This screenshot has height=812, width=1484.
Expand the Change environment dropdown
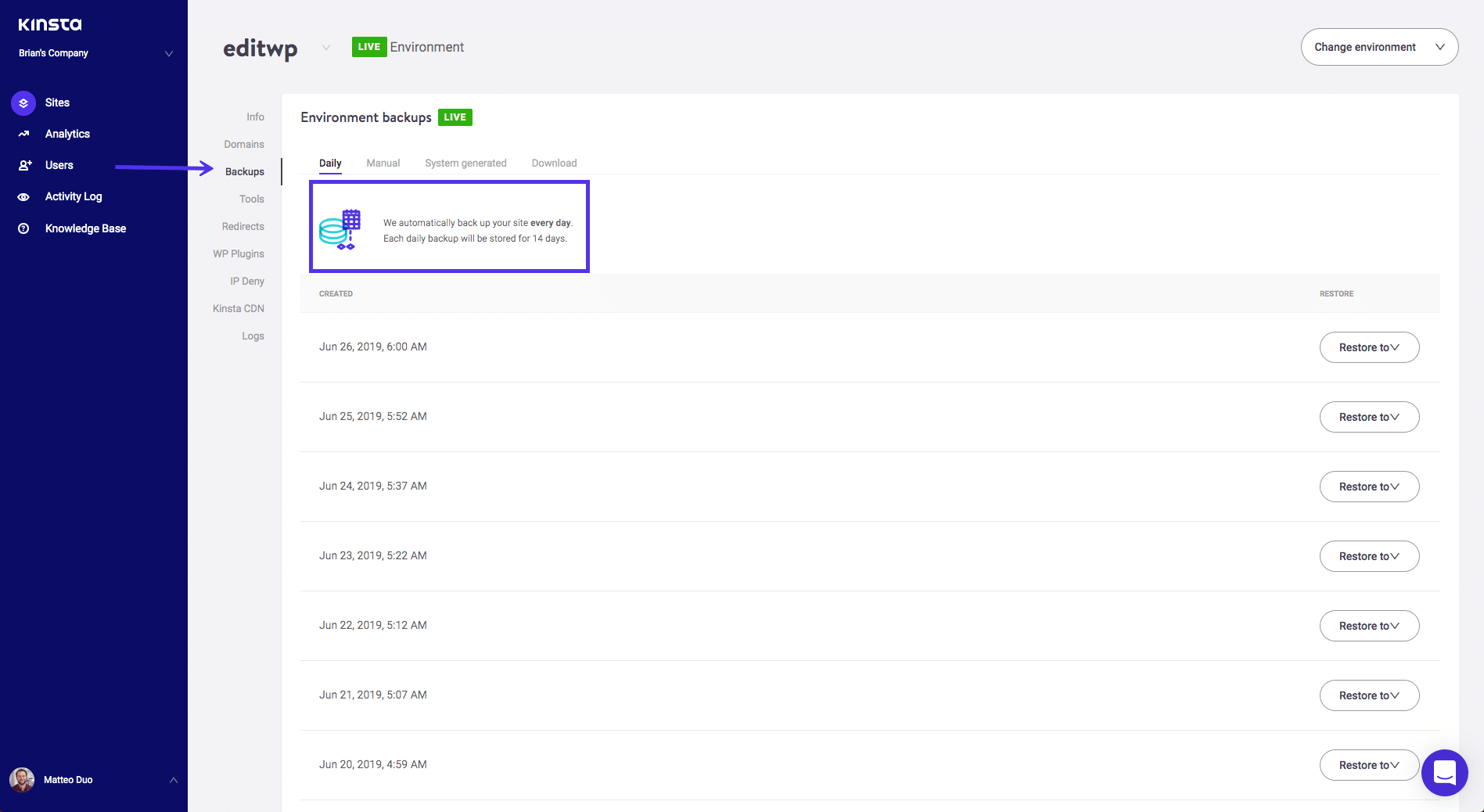[1378, 47]
